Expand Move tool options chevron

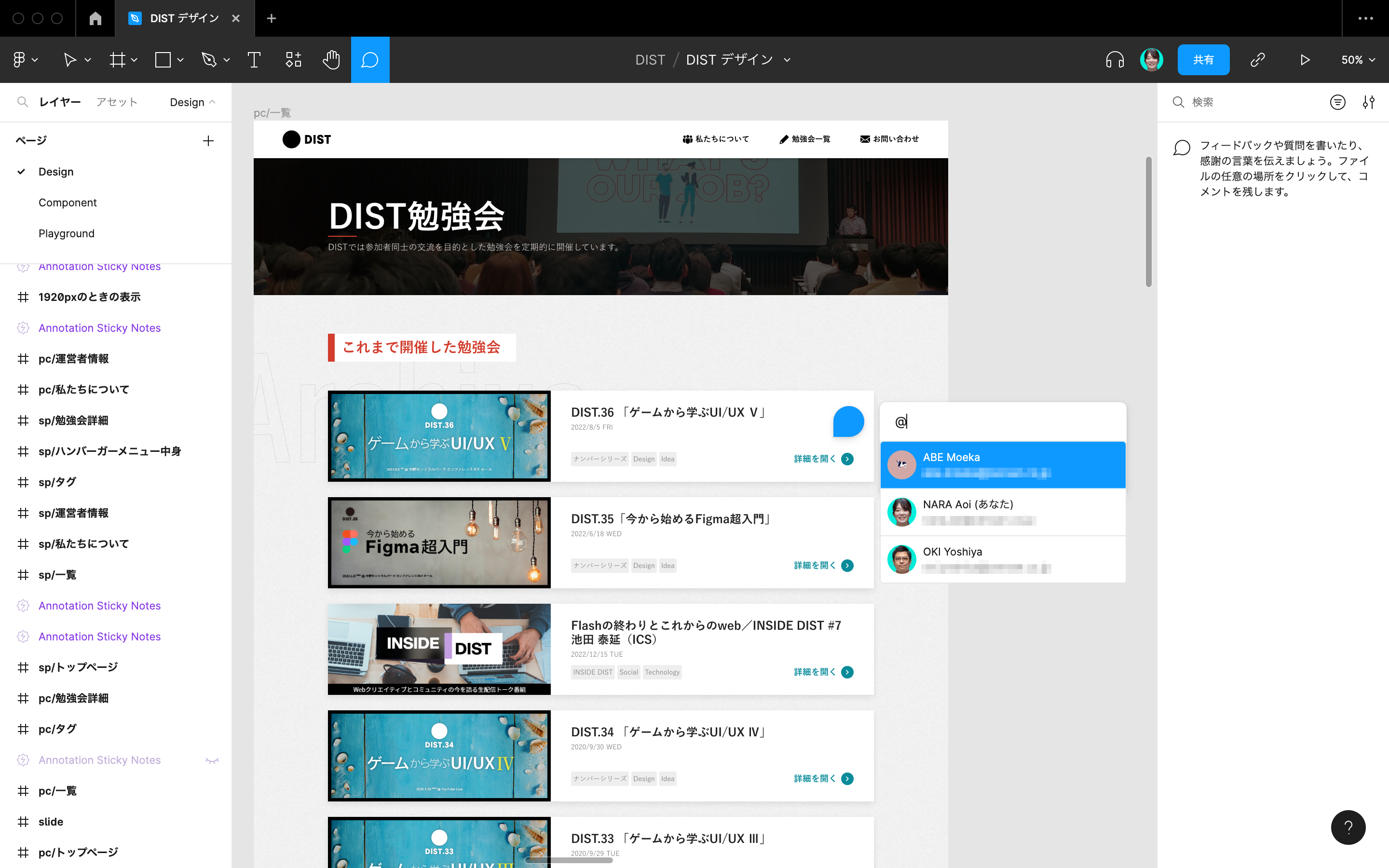[88, 60]
